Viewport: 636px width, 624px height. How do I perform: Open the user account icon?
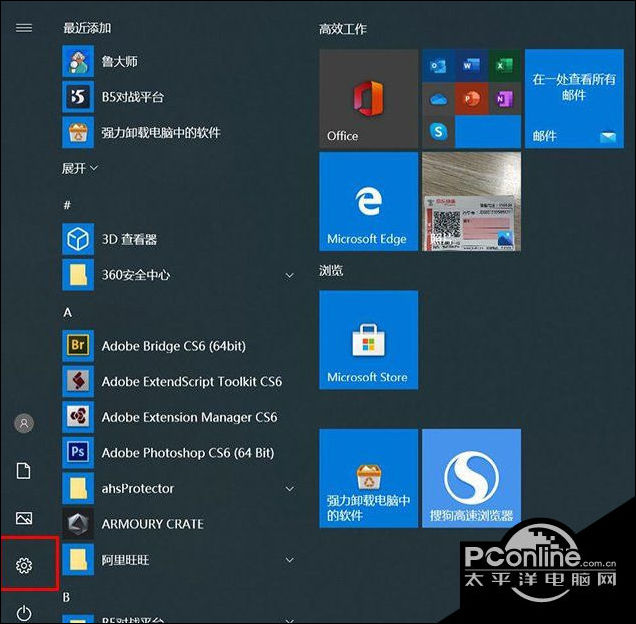click(24, 423)
